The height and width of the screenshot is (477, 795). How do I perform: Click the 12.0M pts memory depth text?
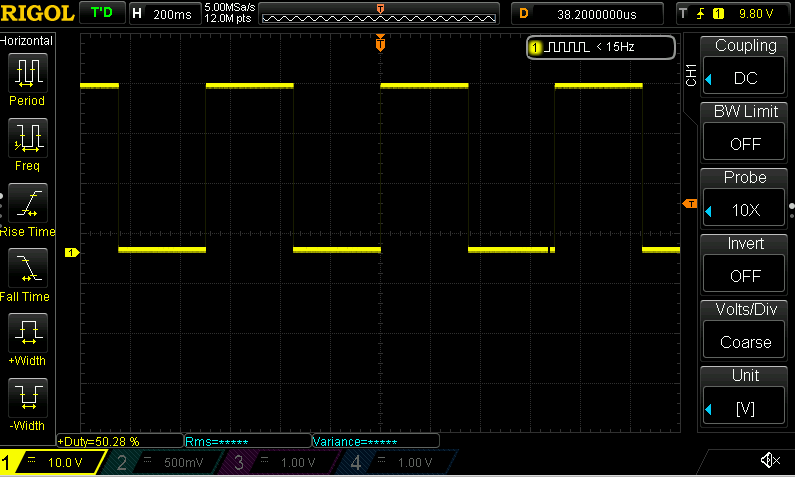pyautogui.click(x=228, y=19)
